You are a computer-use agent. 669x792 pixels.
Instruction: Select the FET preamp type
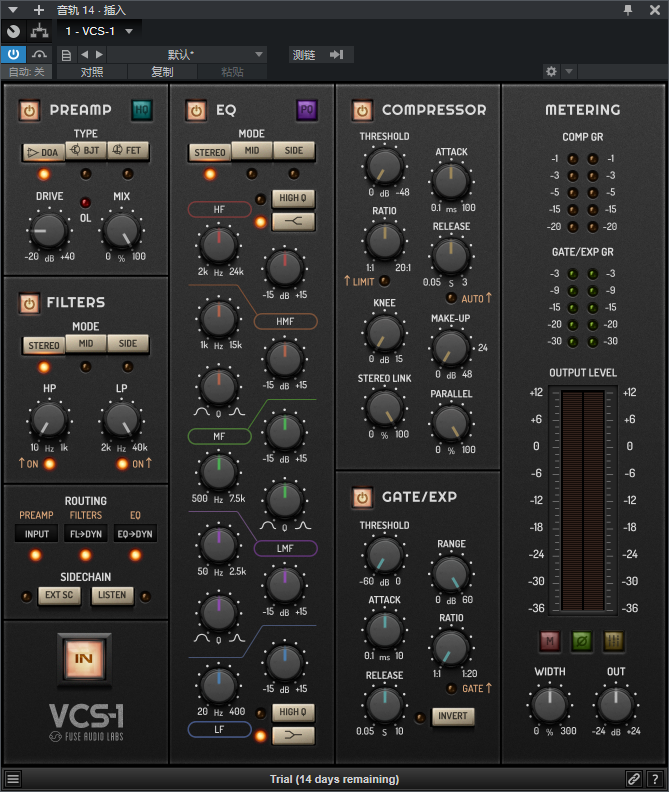128,151
